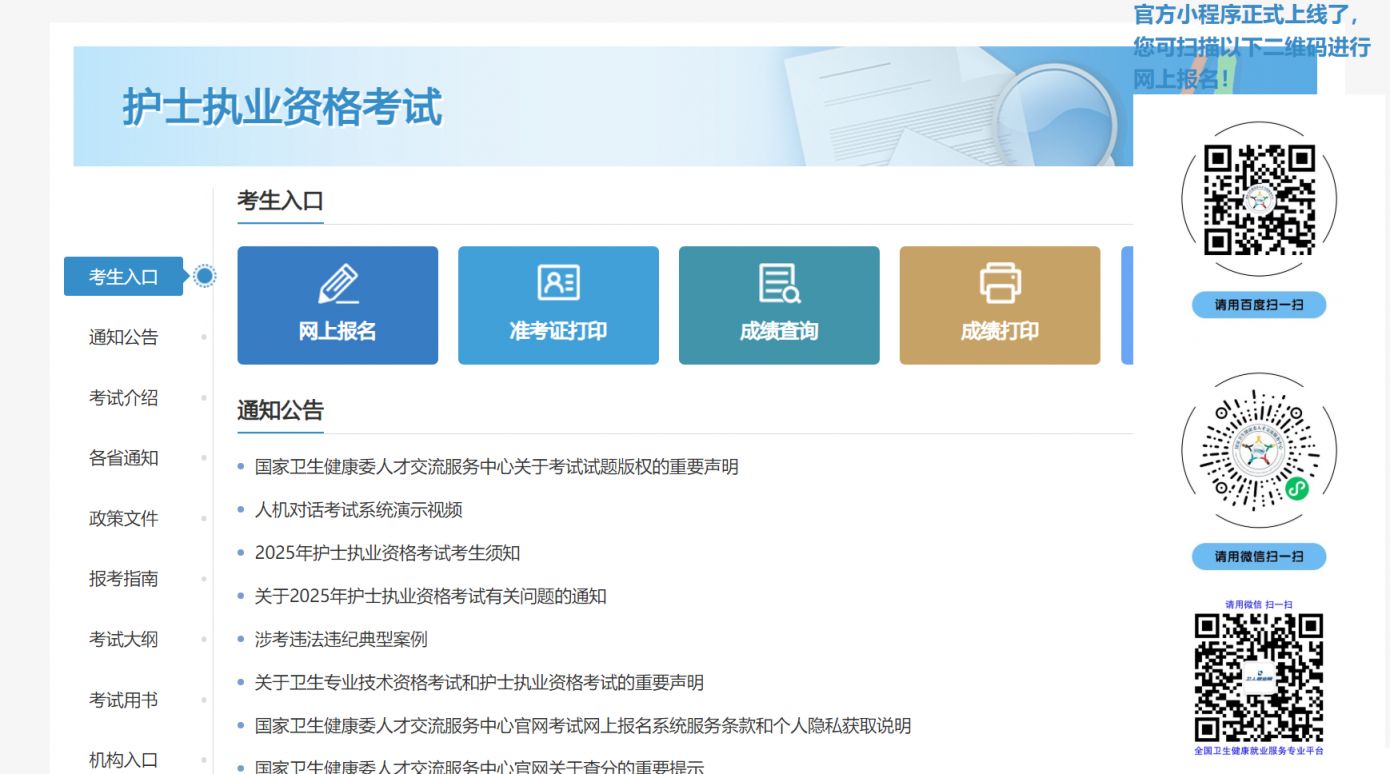1390x774 pixels.
Task: Click the 通知公告 section heading
Action: coord(280,410)
